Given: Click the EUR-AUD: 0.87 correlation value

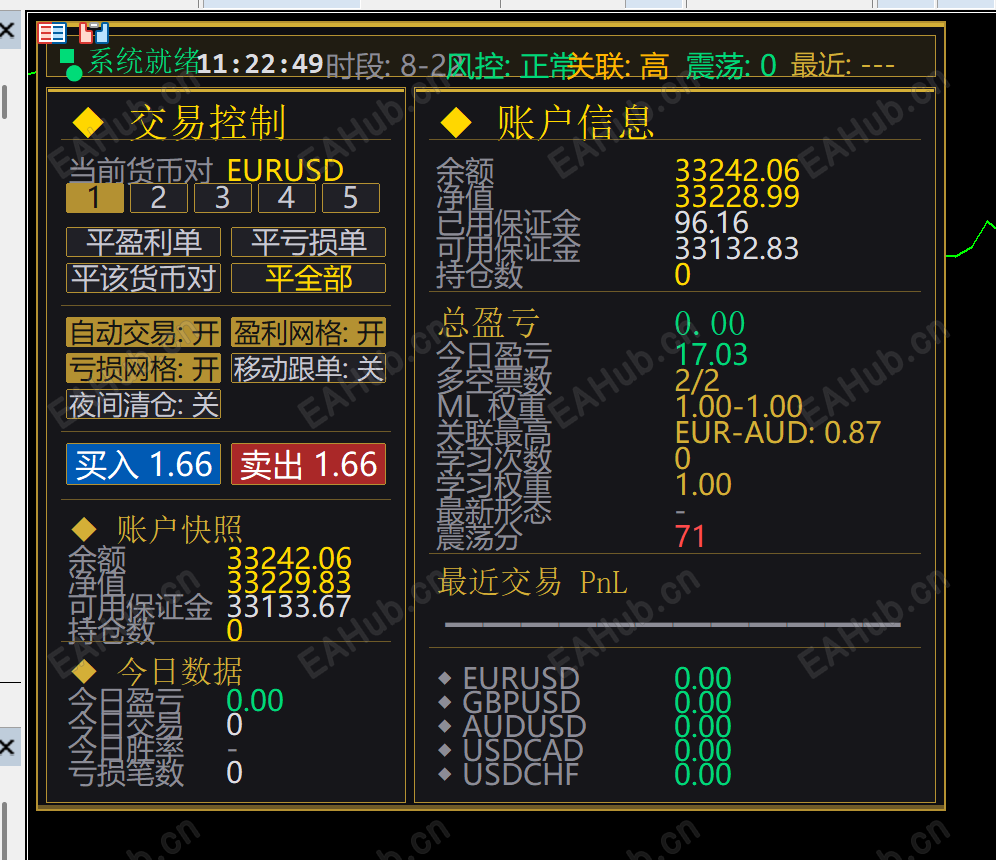Looking at the screenshot, I should coord(777,433).
